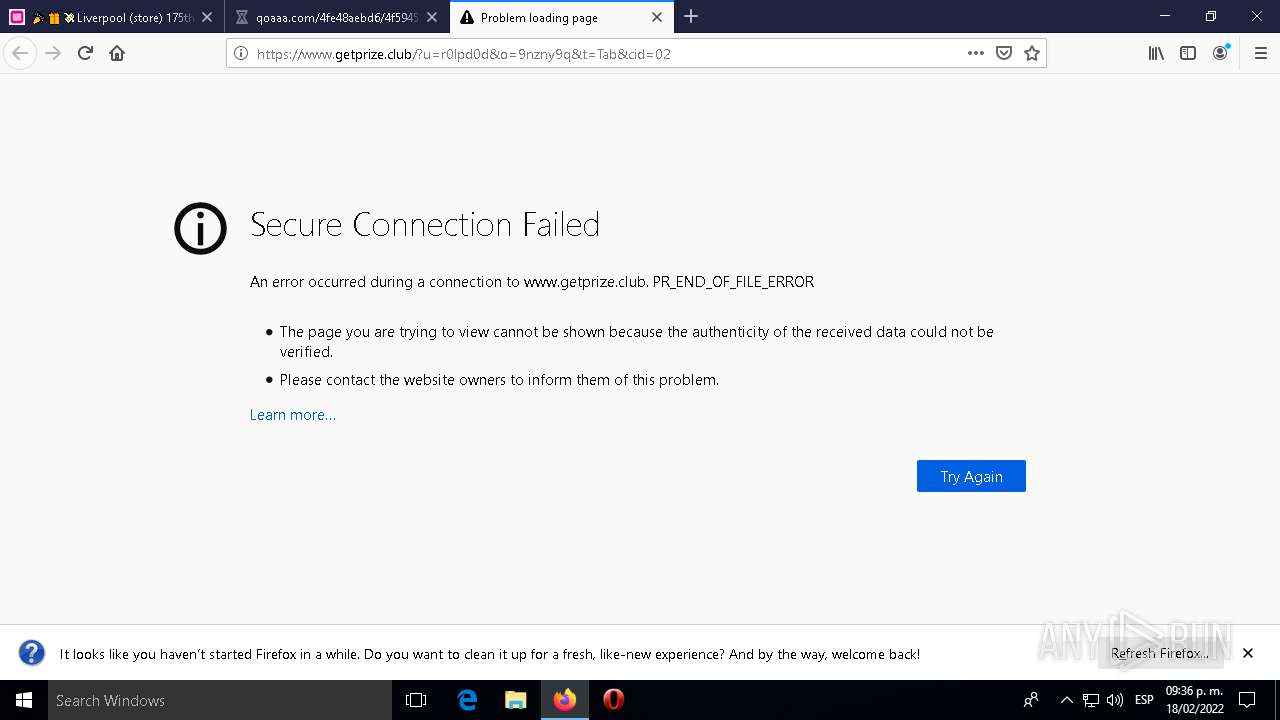Click the address bar URL field
The width and height of the screenshot is (1280, 720).
point(600,54)
